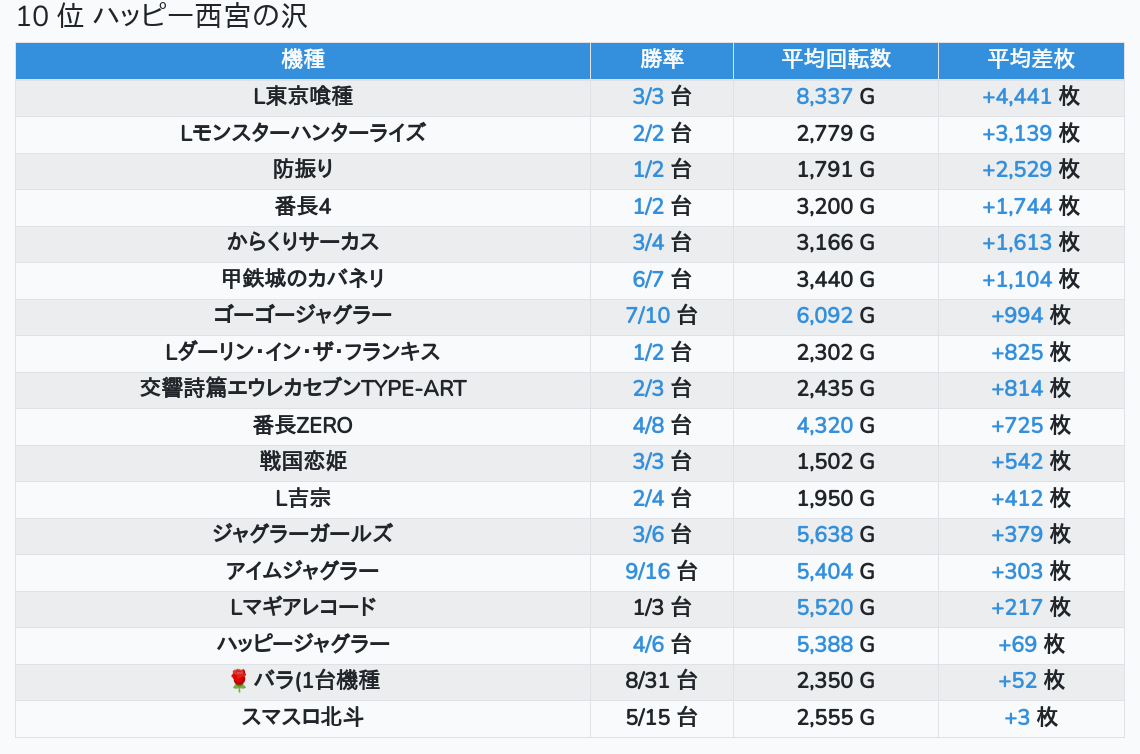Image resolution: width=1140 pixels, height=754 pixels.
Task: Open the 8,337 average spins link
Action: click(x=825, y=97)
